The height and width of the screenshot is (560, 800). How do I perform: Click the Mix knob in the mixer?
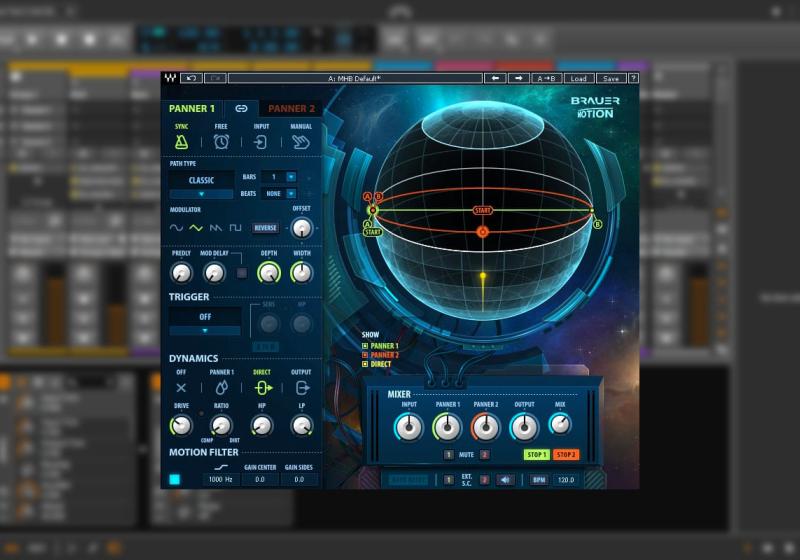point(561,425)
